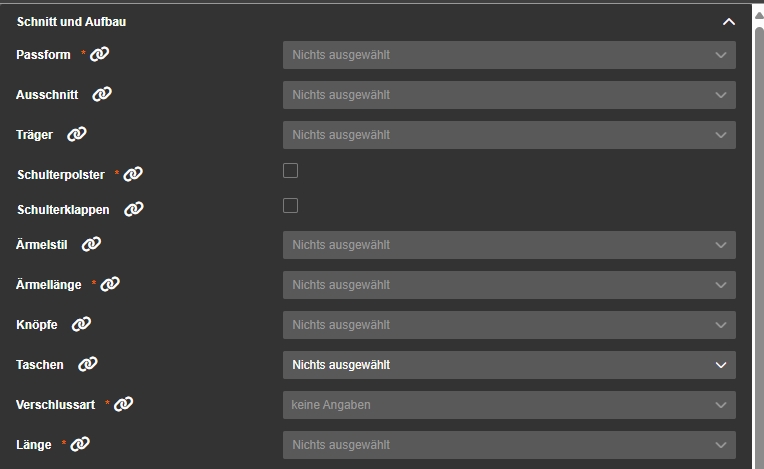
Task: Open the Ausschnitt dropdown
Action: tap(509, 95)
